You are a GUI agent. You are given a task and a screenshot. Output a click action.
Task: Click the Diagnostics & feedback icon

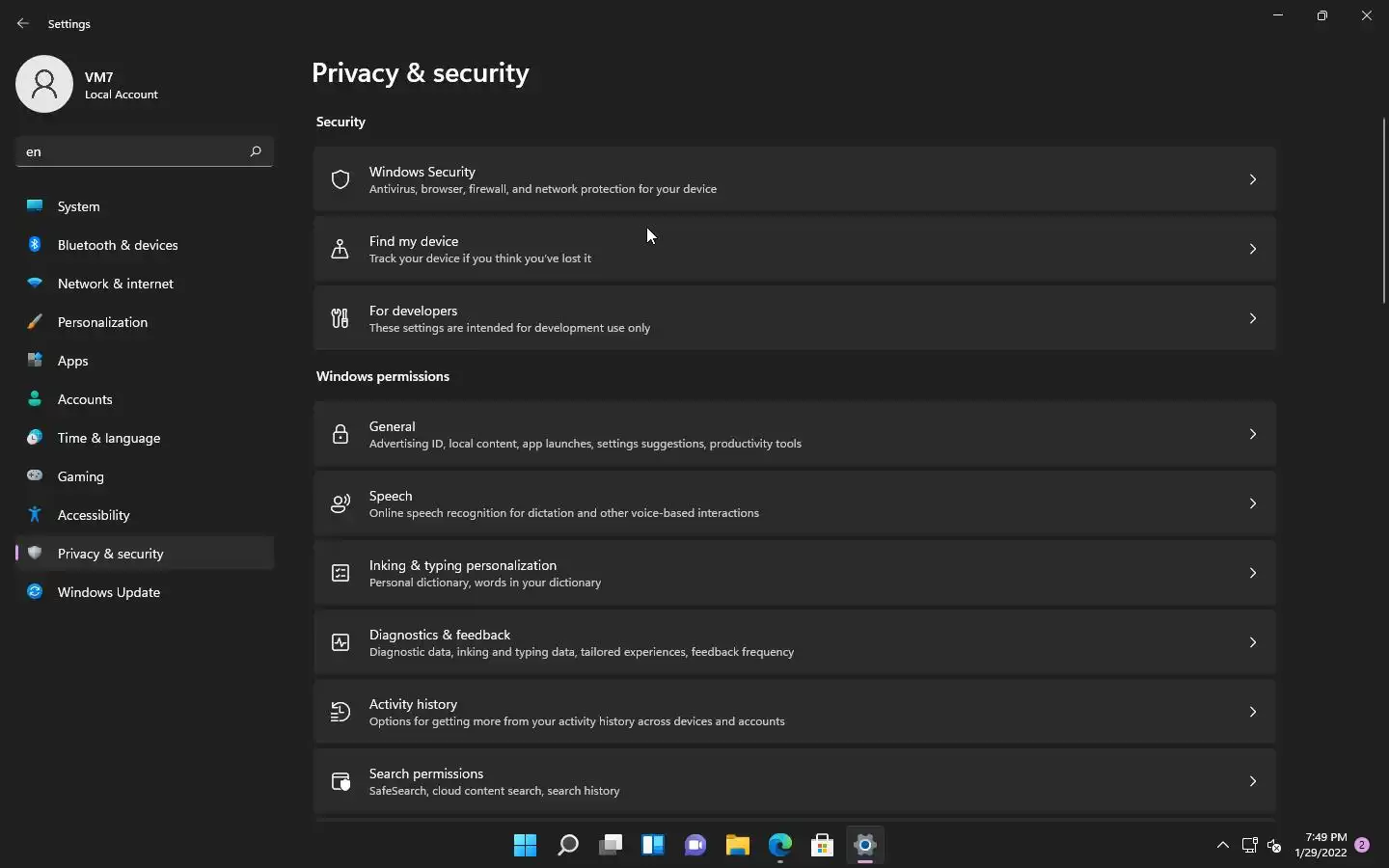click(x=340, y=642)
